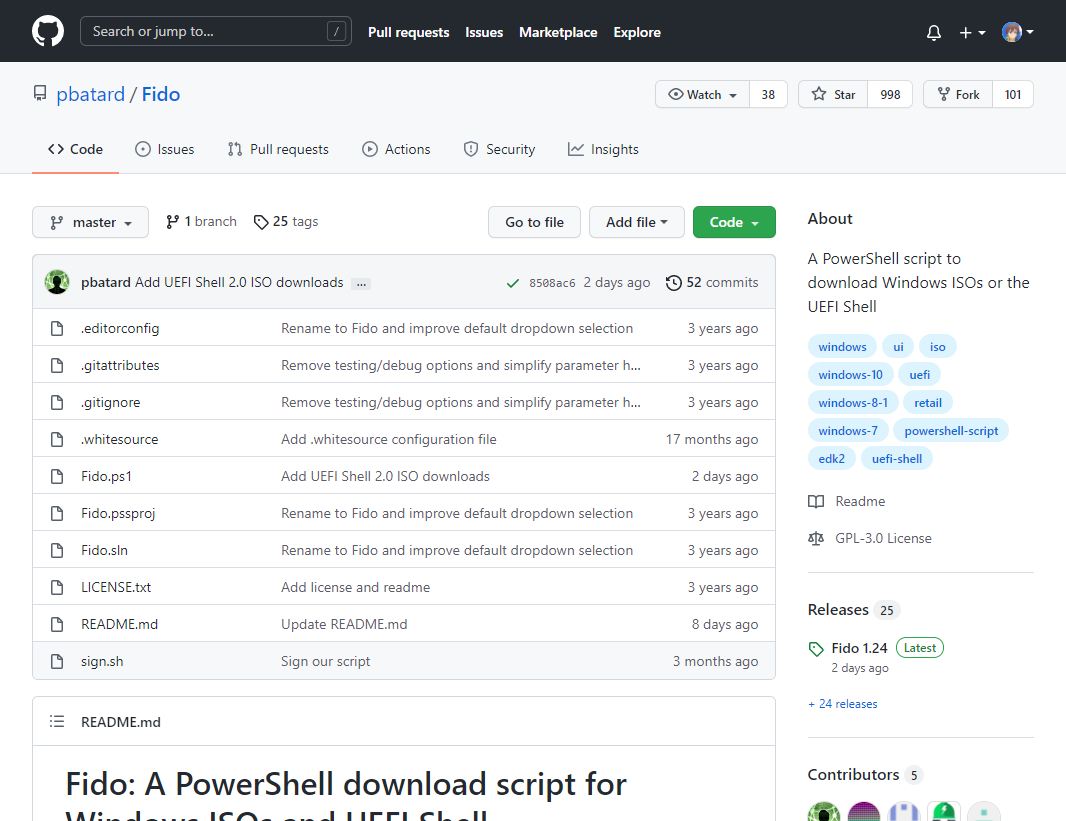1066x821 pixels.
Task: Switch to the repository Code tab
Action: click(x=75, y=150)
